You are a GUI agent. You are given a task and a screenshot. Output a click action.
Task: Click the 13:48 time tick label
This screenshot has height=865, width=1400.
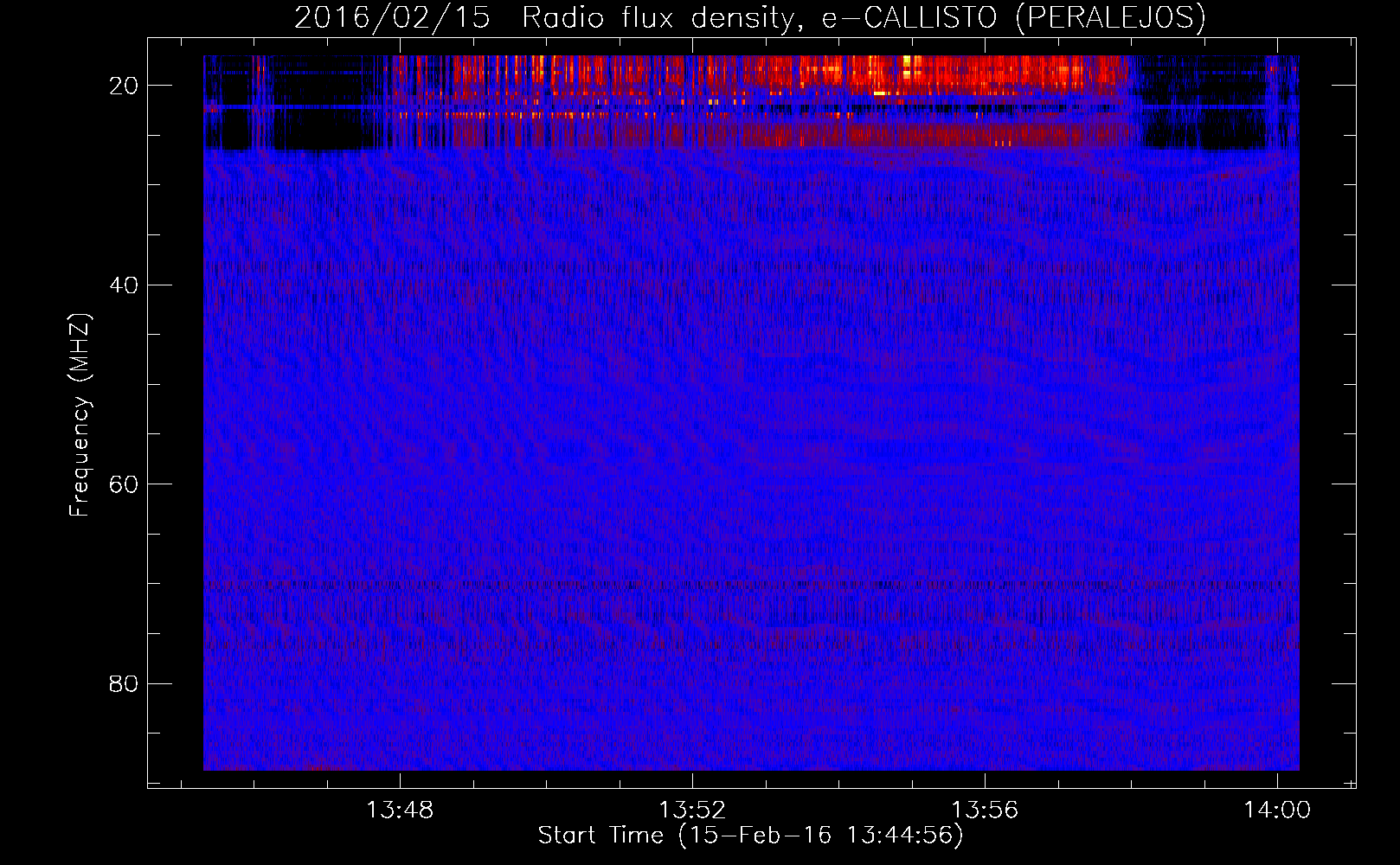[x=400, y=811]
